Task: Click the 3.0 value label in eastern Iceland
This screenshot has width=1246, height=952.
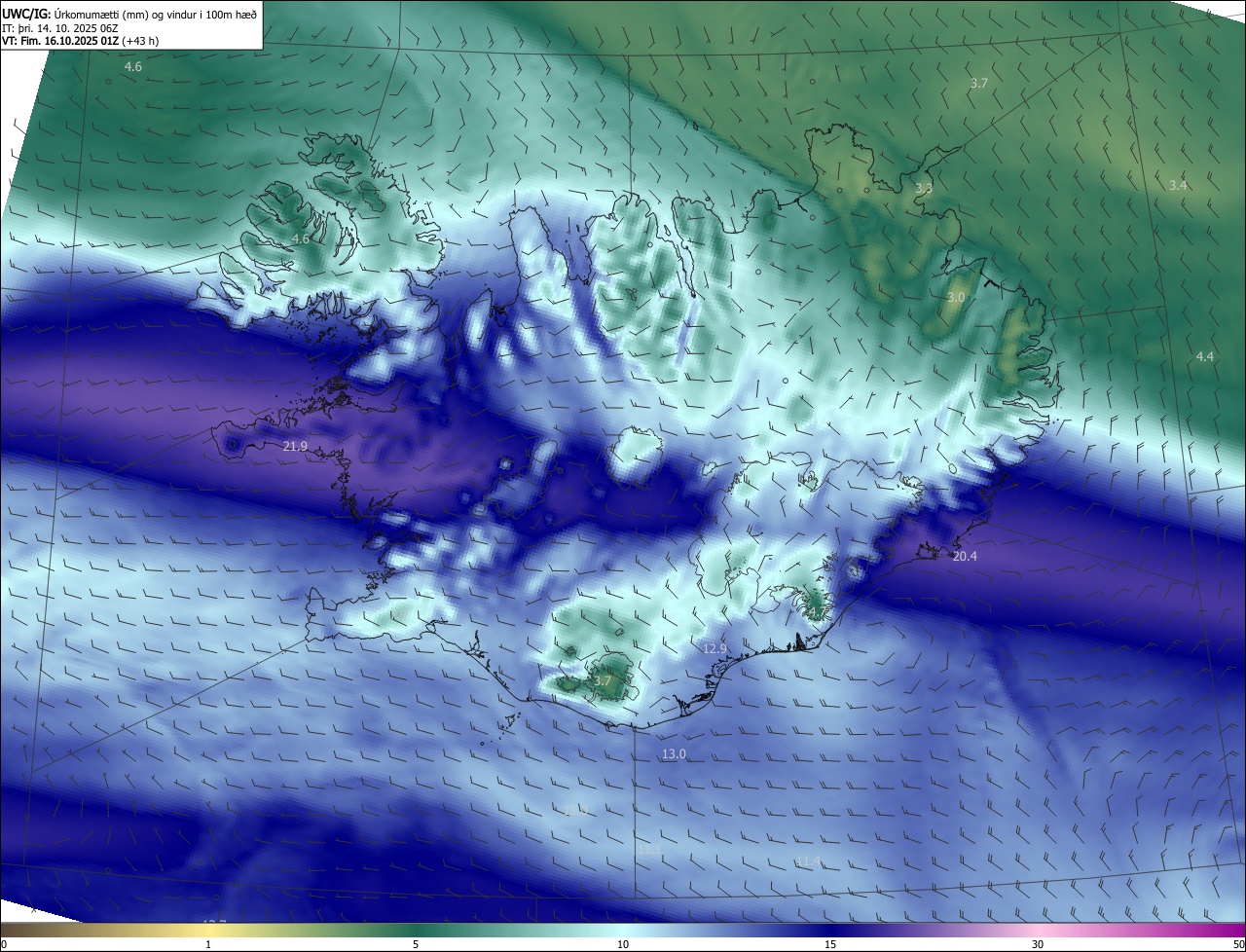Action: 956,297
